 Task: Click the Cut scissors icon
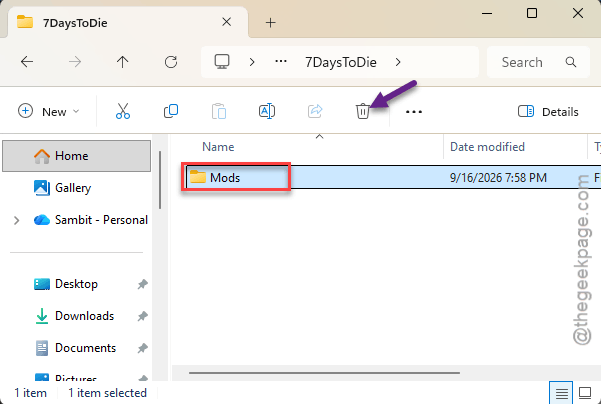tap(123, 112)
